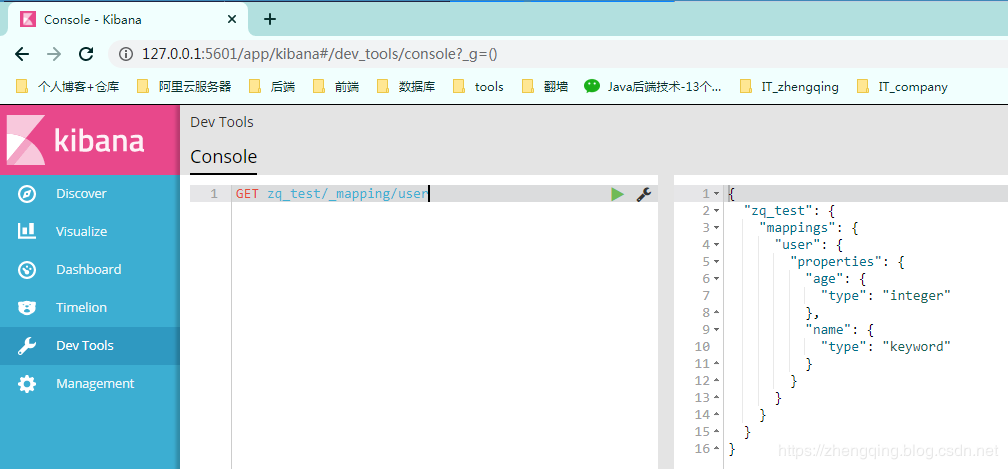This screenshot has width=1008, height=469.
Task: Navigate to Management in sidebar
Action: coord(90,384)
